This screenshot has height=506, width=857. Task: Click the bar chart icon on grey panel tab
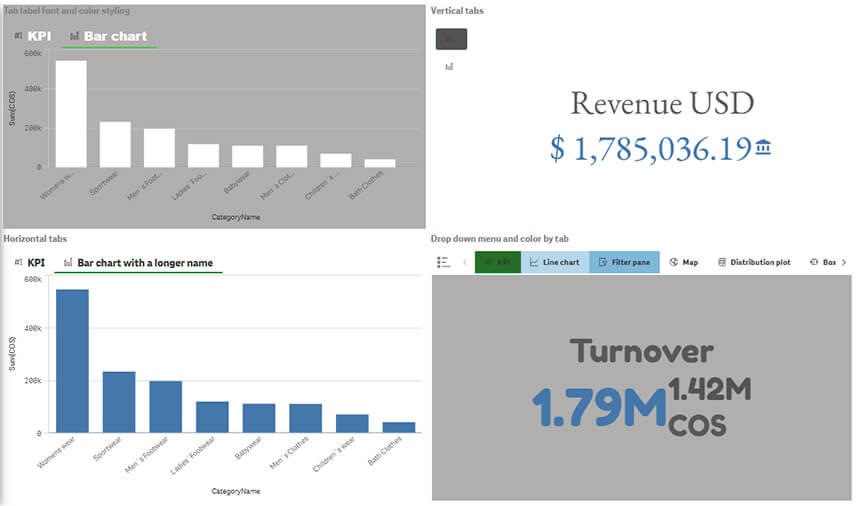75,36
